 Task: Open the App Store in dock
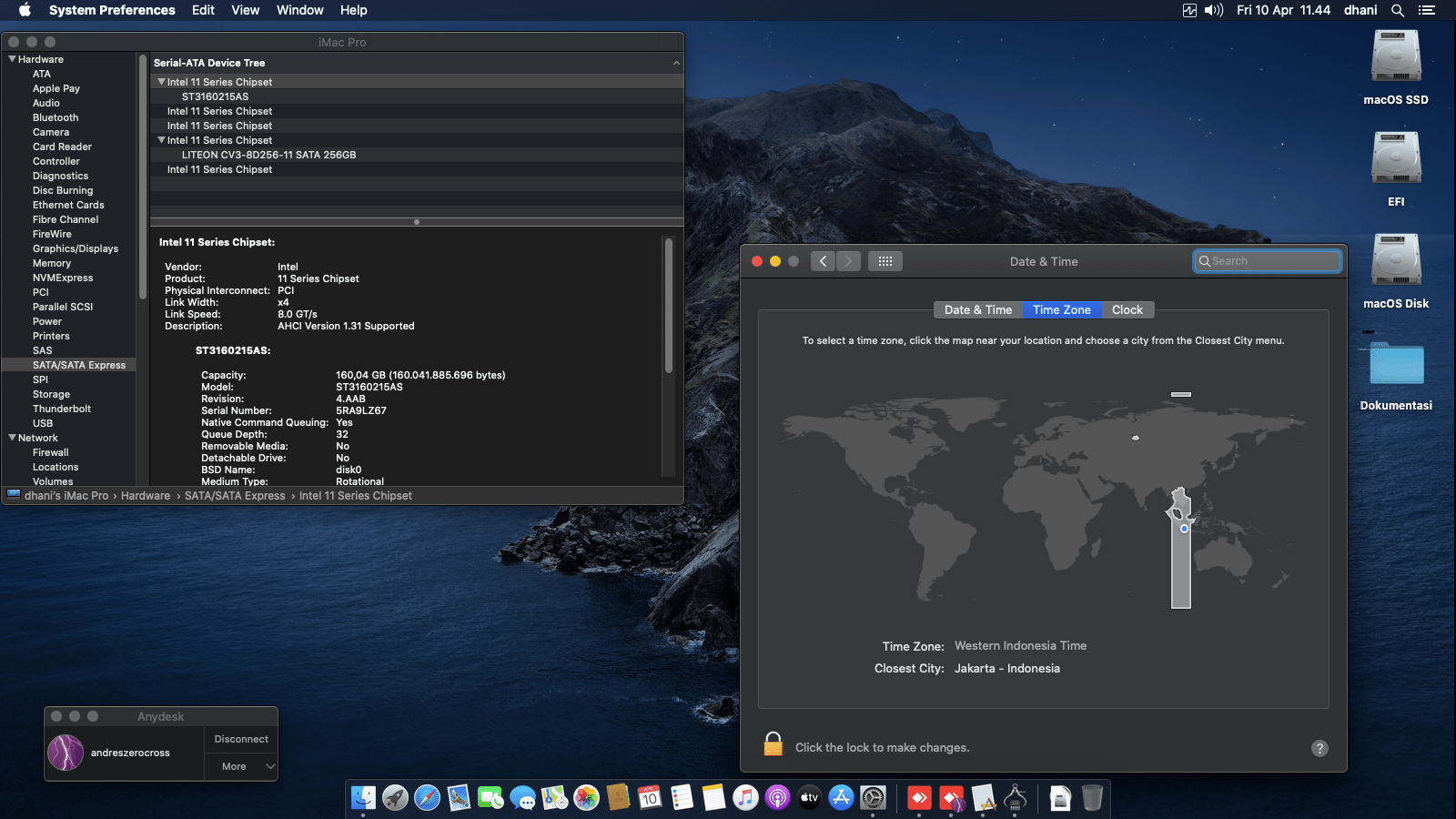841,798
